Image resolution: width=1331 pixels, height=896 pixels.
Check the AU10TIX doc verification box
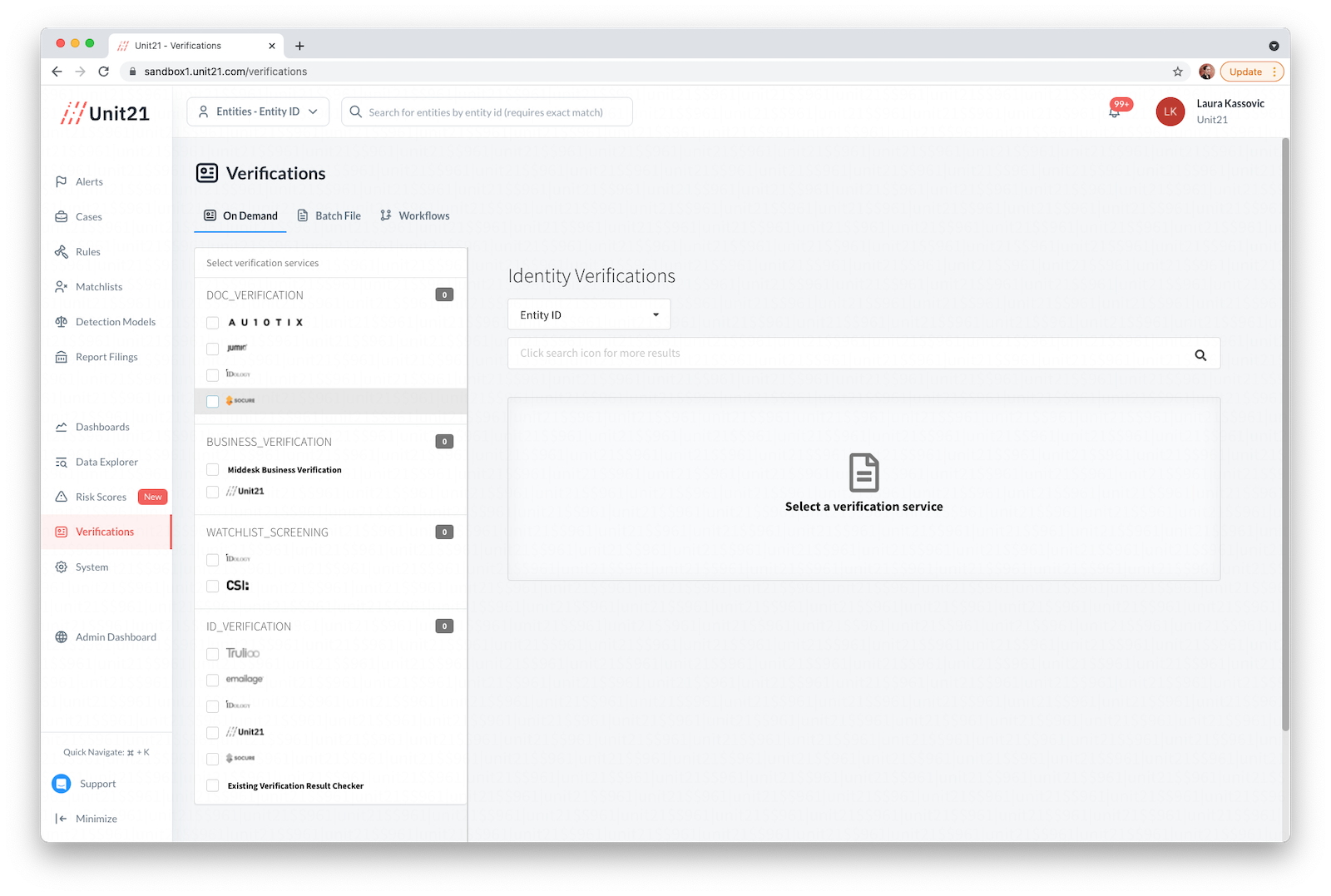(213, 323)
